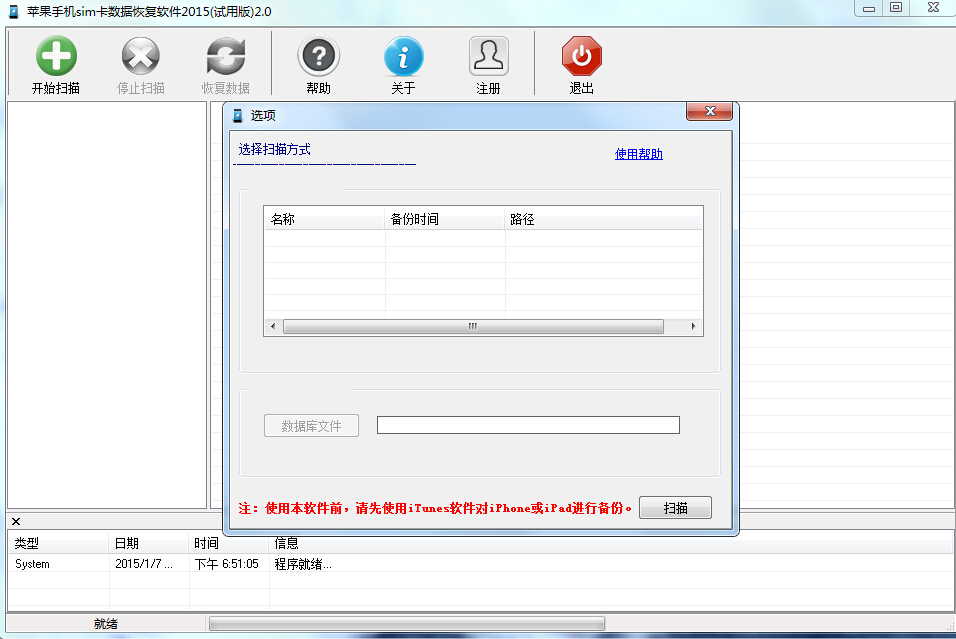Click the 信息 info column header in log
This screenshot has height=639, width=956.
click(x=610, y=543)
